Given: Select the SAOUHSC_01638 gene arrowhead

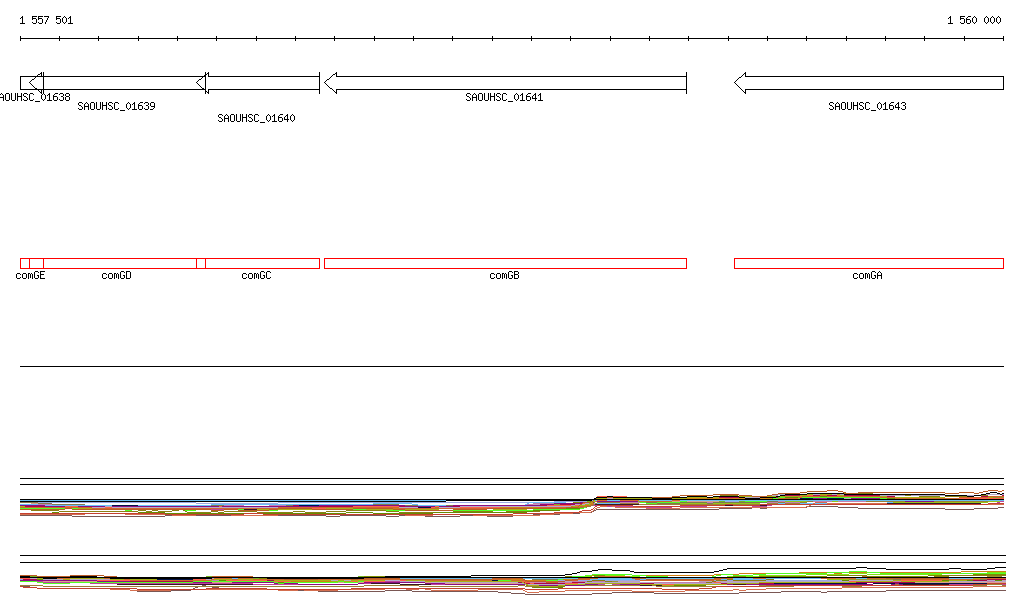Looking at the screenshot, I should 36,83.
